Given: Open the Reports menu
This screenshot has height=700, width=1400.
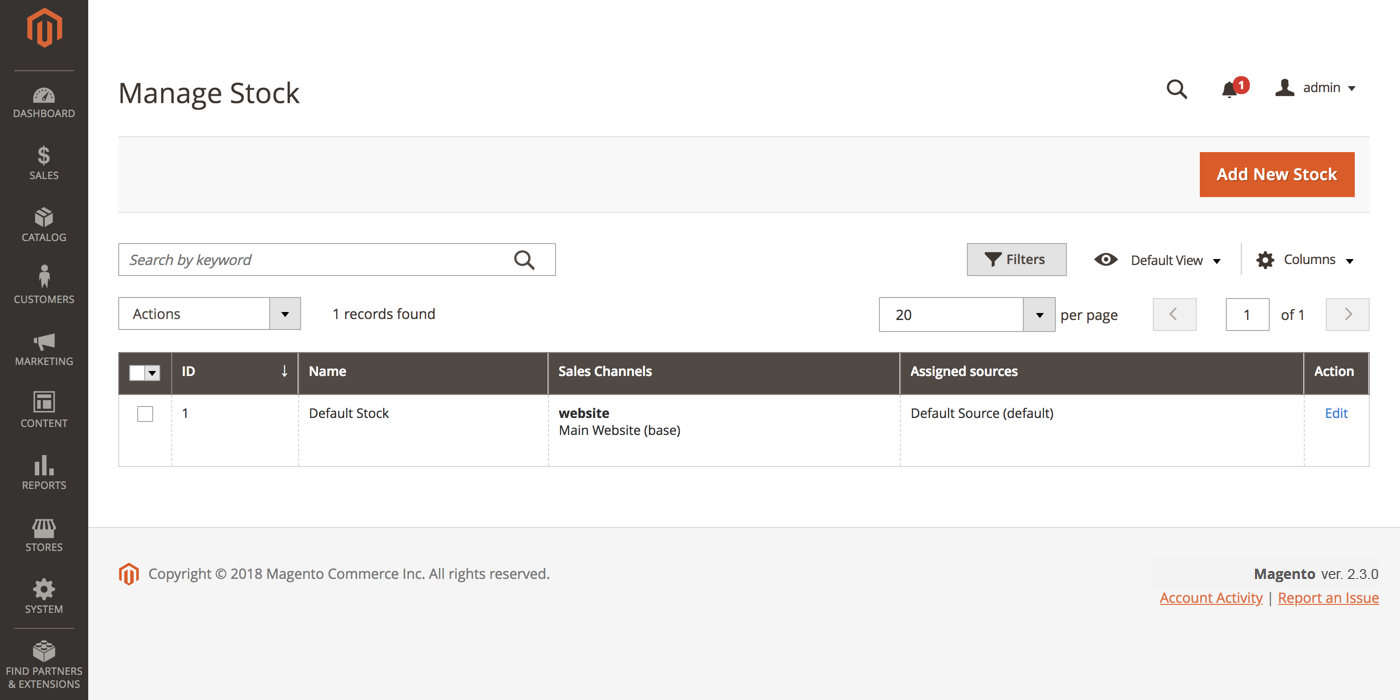Looking at the screenshot, I should 44,474.
